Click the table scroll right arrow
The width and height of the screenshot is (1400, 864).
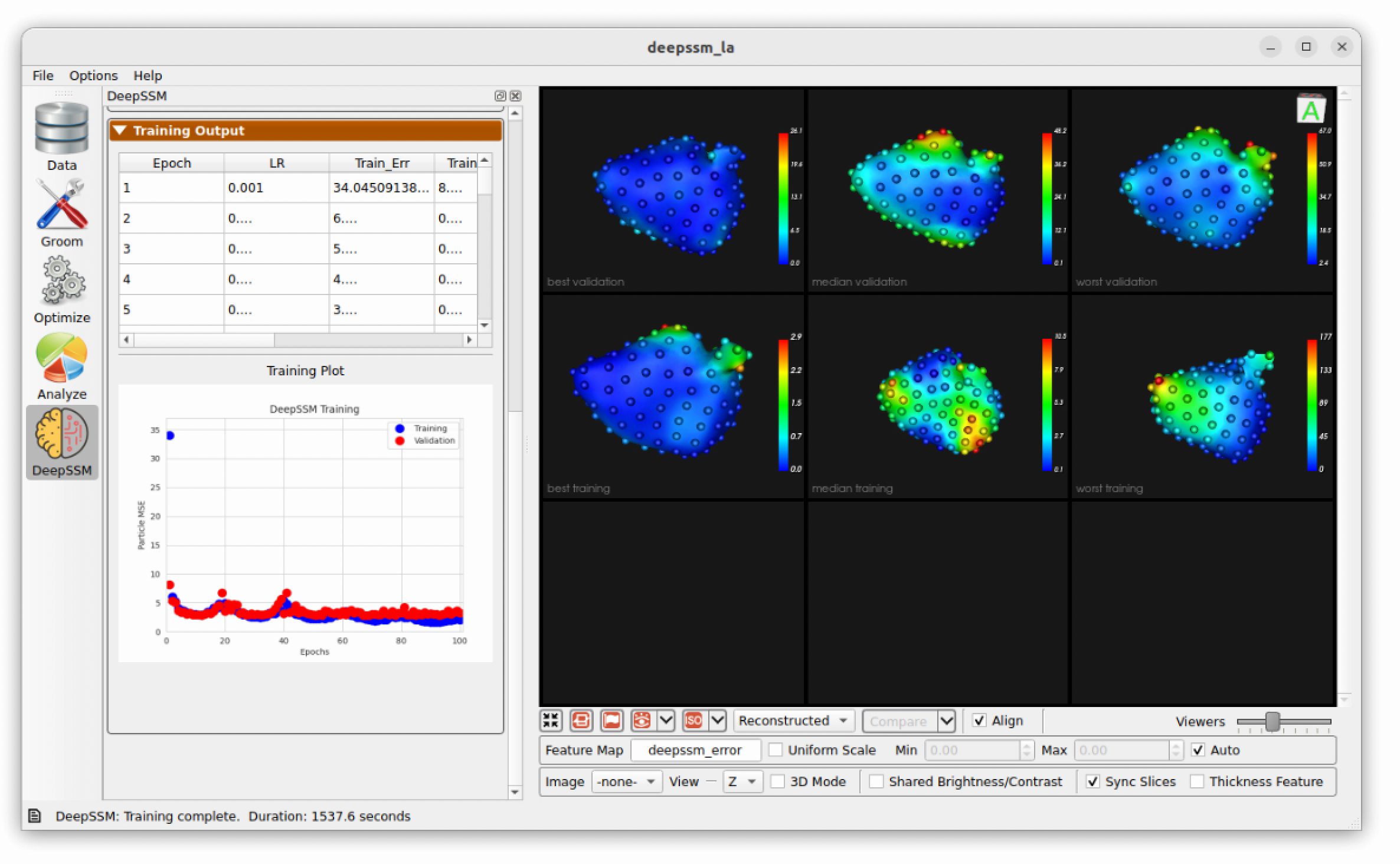click(470, 340)
